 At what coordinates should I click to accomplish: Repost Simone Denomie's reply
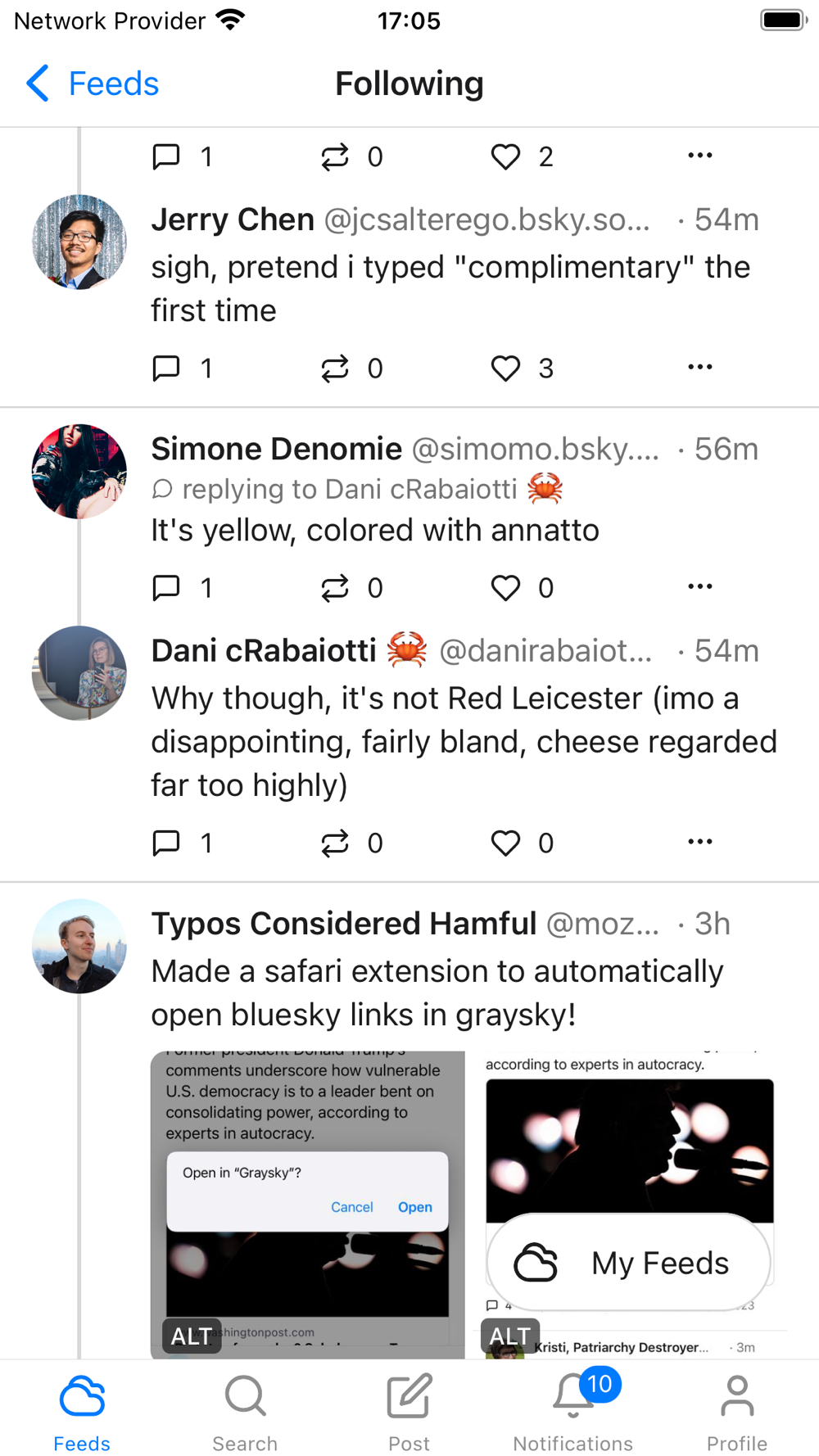tap(335, 588)
